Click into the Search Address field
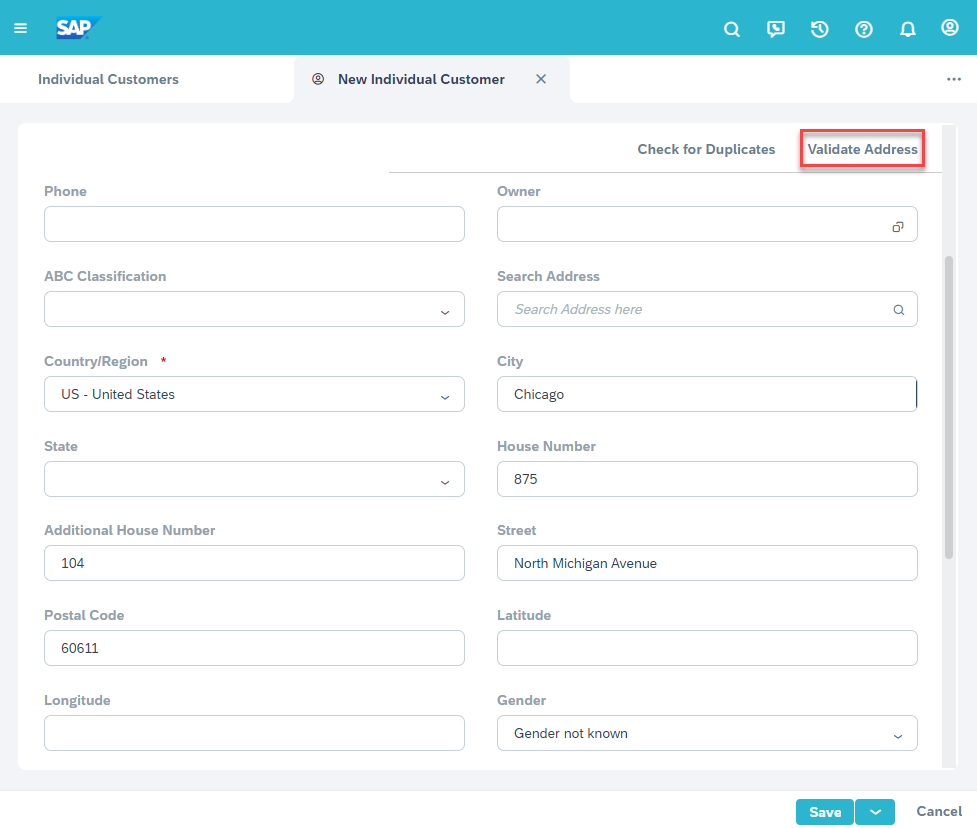This screenshot has width=977, height=828. (695, 309)
